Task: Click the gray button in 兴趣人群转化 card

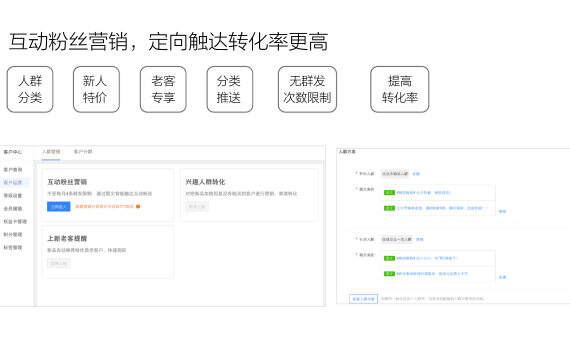Action: [197, 207]
